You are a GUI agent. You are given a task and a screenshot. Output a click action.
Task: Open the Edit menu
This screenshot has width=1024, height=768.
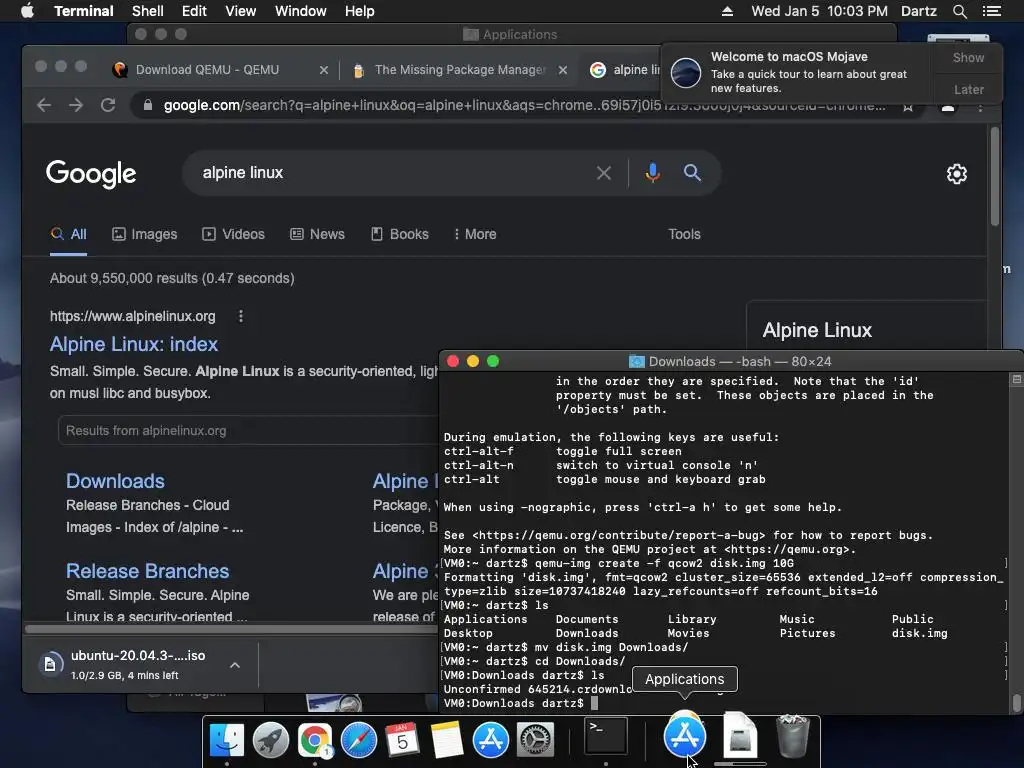tap(194, 11)
